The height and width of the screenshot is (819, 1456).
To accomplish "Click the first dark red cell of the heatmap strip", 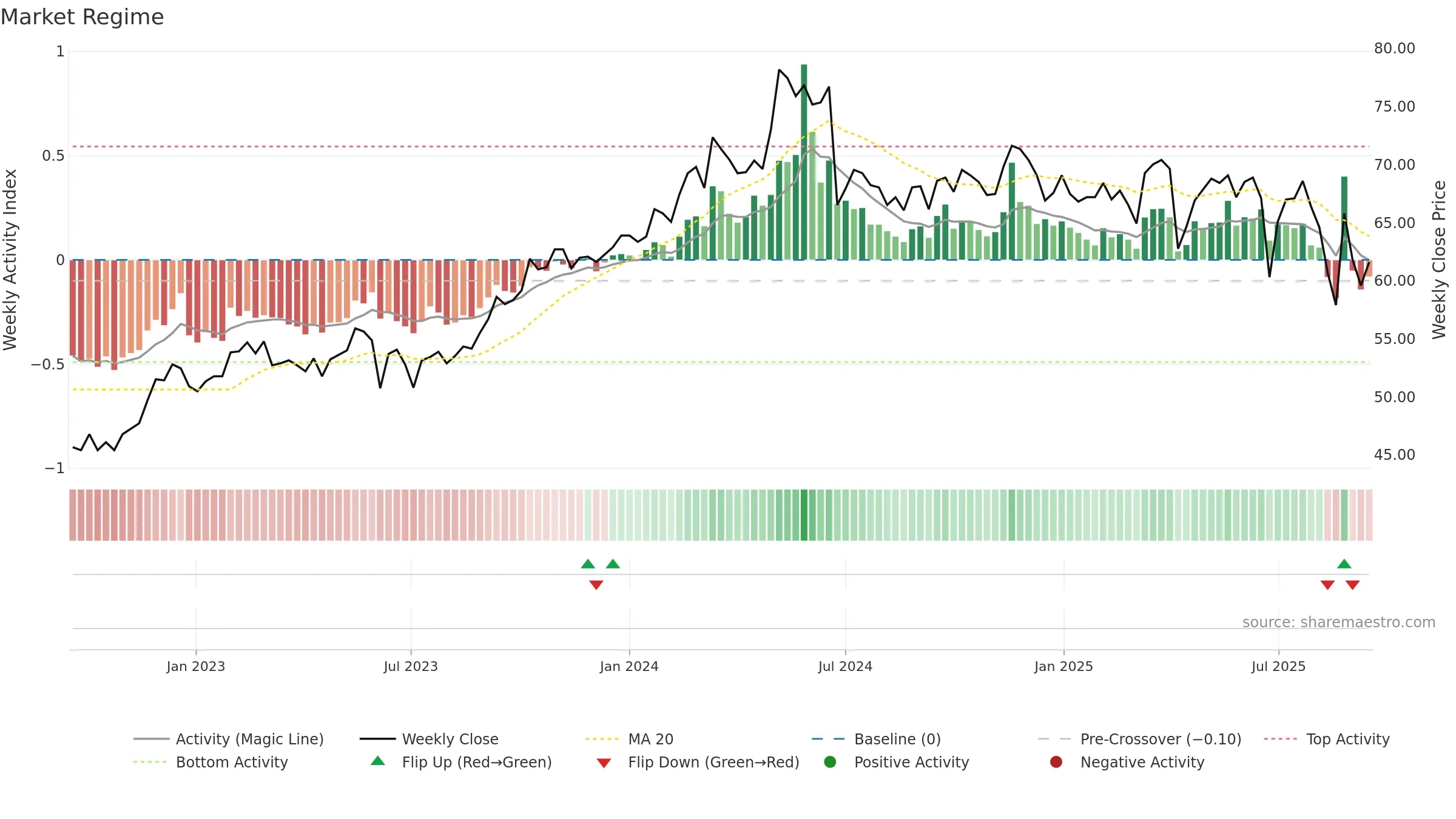I will [73, 515].
